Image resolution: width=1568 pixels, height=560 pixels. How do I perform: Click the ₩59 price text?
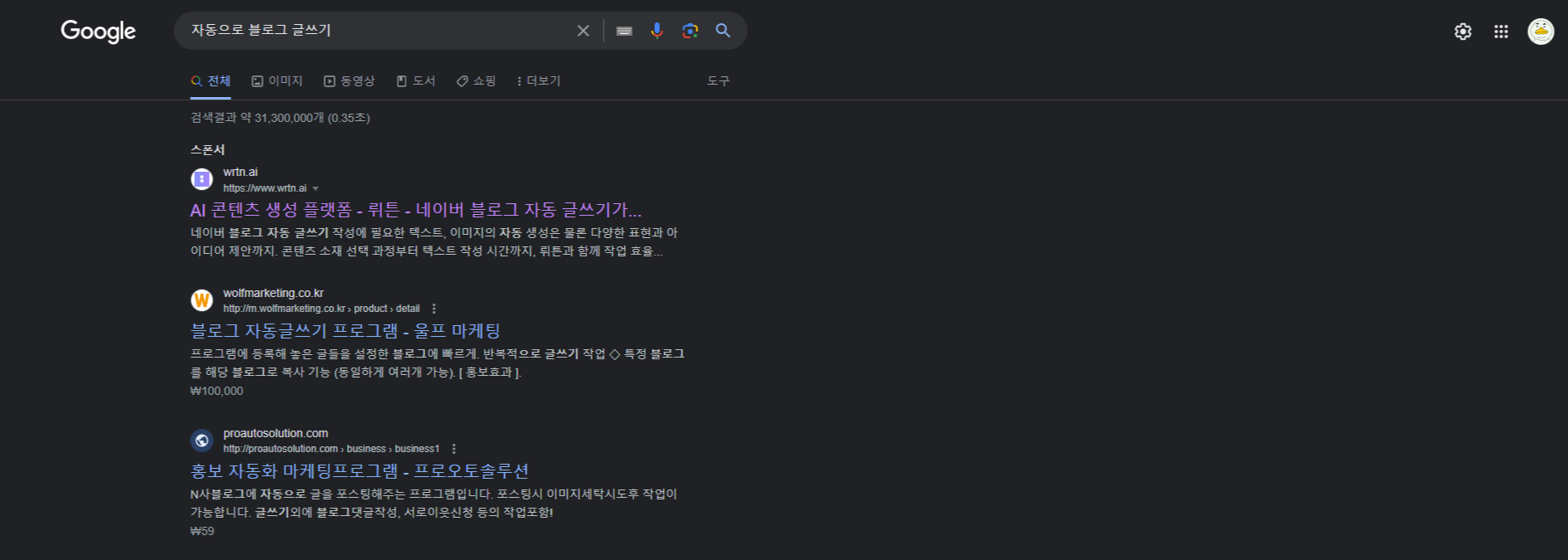[x=202, y=531]
